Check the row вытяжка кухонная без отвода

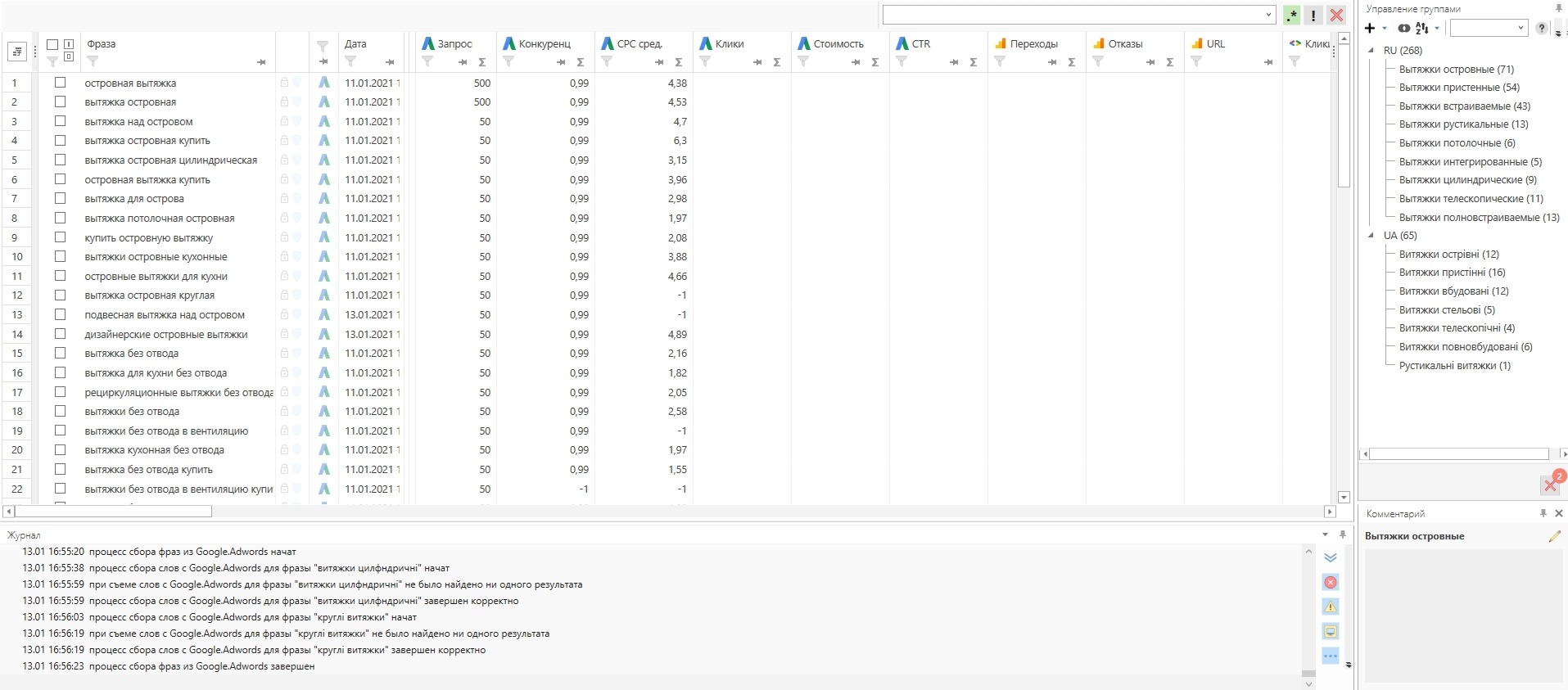point(60,449)
